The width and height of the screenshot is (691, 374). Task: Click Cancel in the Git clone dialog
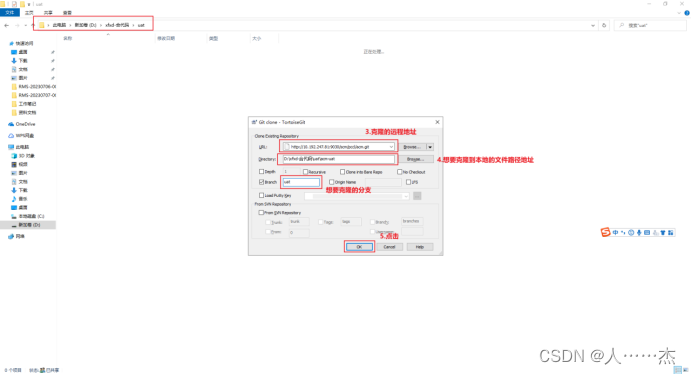tap(390, 247)
